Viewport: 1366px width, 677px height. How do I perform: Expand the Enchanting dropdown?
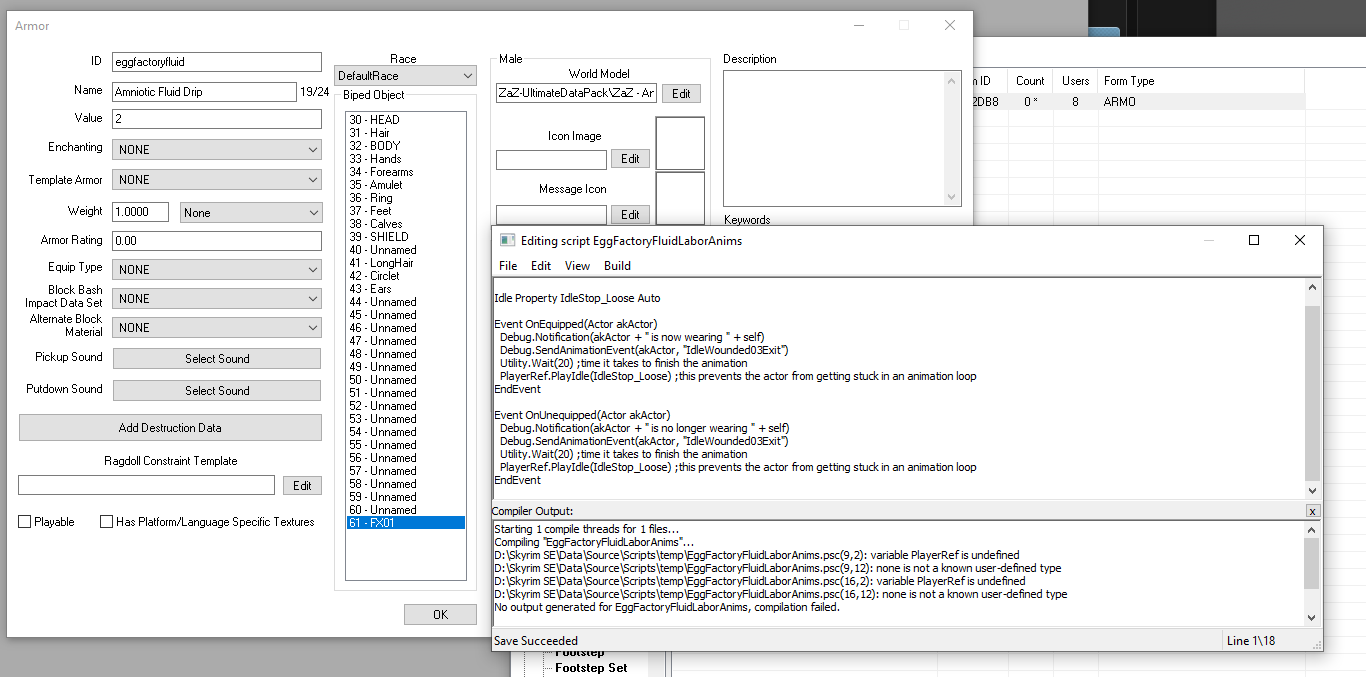click(x=217, y=149)
